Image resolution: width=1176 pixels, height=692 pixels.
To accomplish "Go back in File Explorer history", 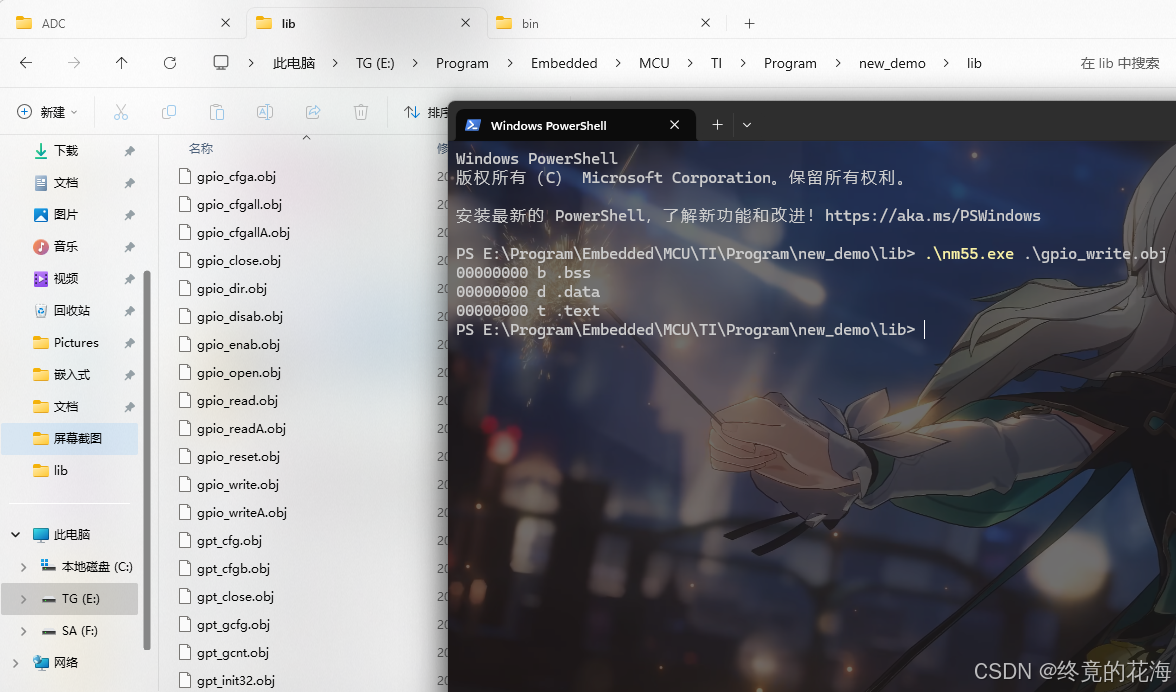I will tap(26, 63).
